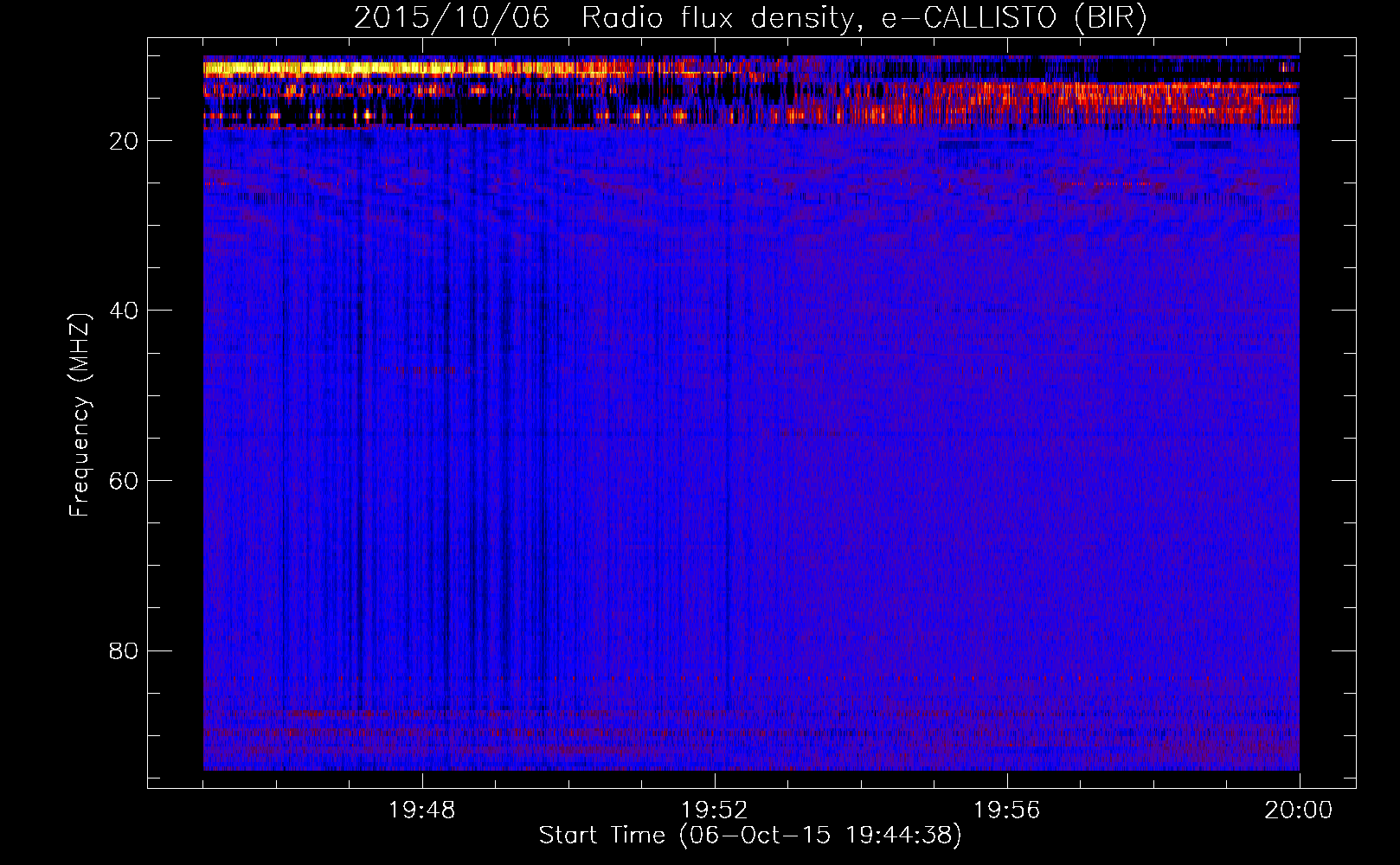Click the Start Time x-axis label
The image size is (1400, 865).
tap(749, 836)
